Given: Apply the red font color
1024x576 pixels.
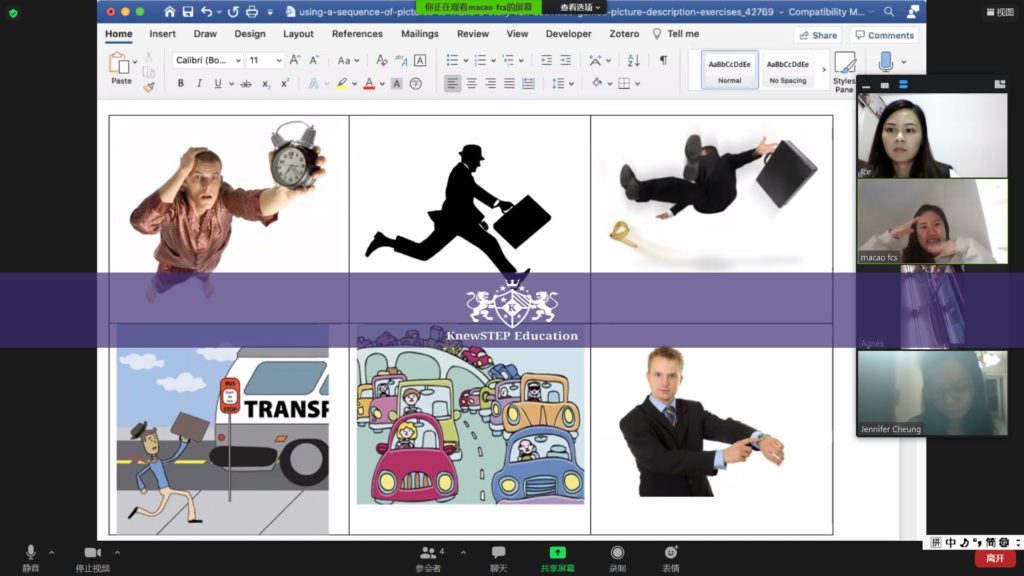Looking at the screenshot, I should [x=369, y=84].
